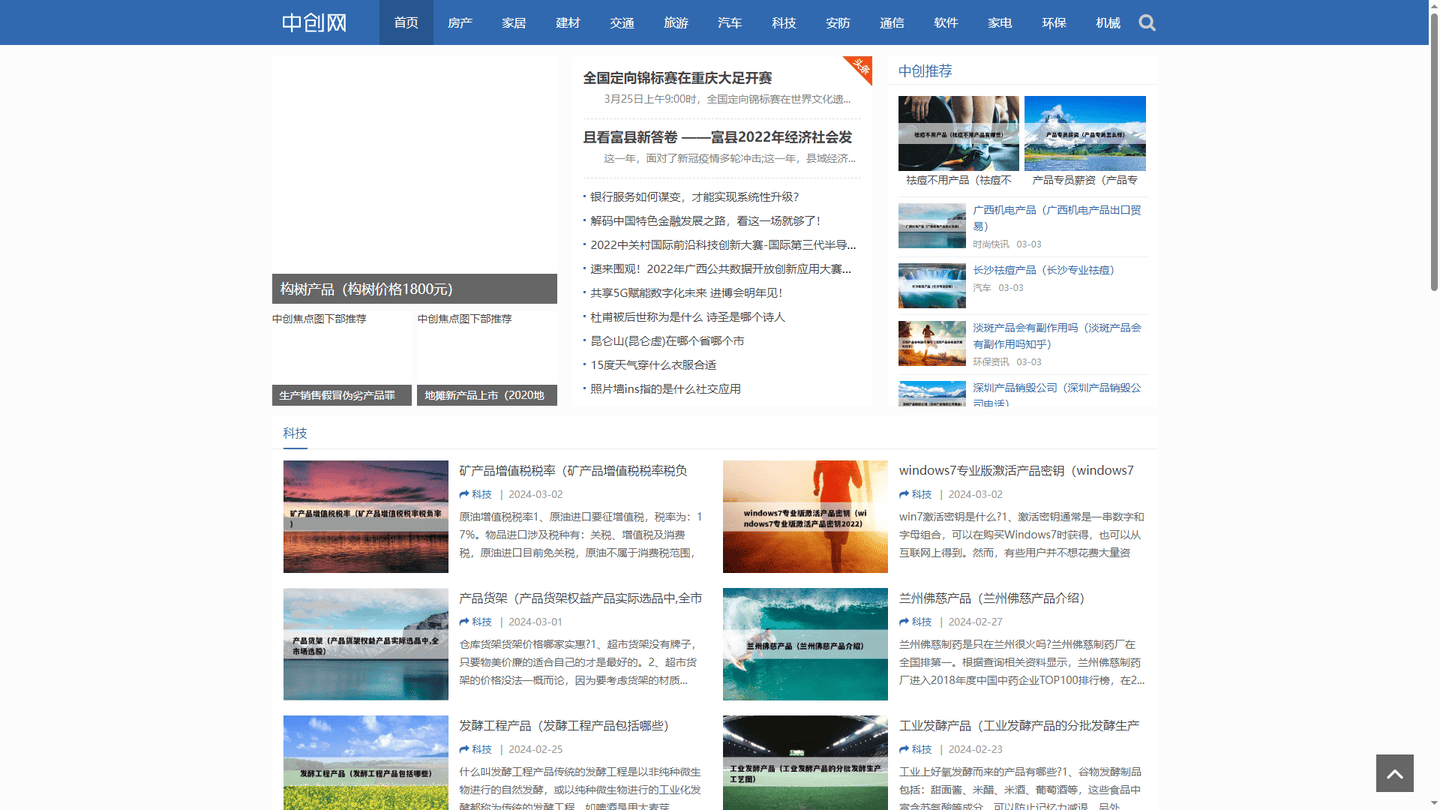Screen dimensions: 1440x810
Task: Open 深圳产品销毁公司 recommended link
Action: pyautogui.click(x=1057, y=395)
